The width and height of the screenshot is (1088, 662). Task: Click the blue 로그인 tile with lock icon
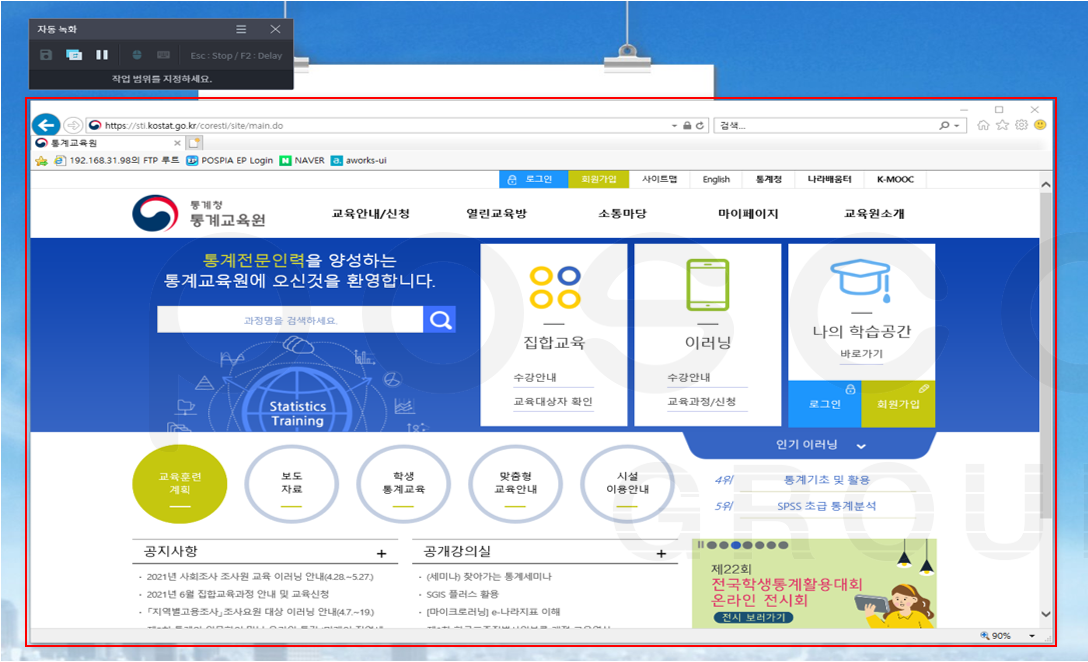coord(825,403)
